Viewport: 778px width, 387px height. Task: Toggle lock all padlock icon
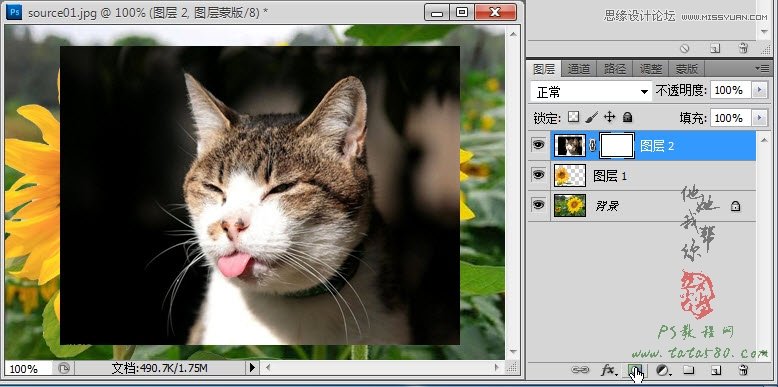click(x=628, y=118)
